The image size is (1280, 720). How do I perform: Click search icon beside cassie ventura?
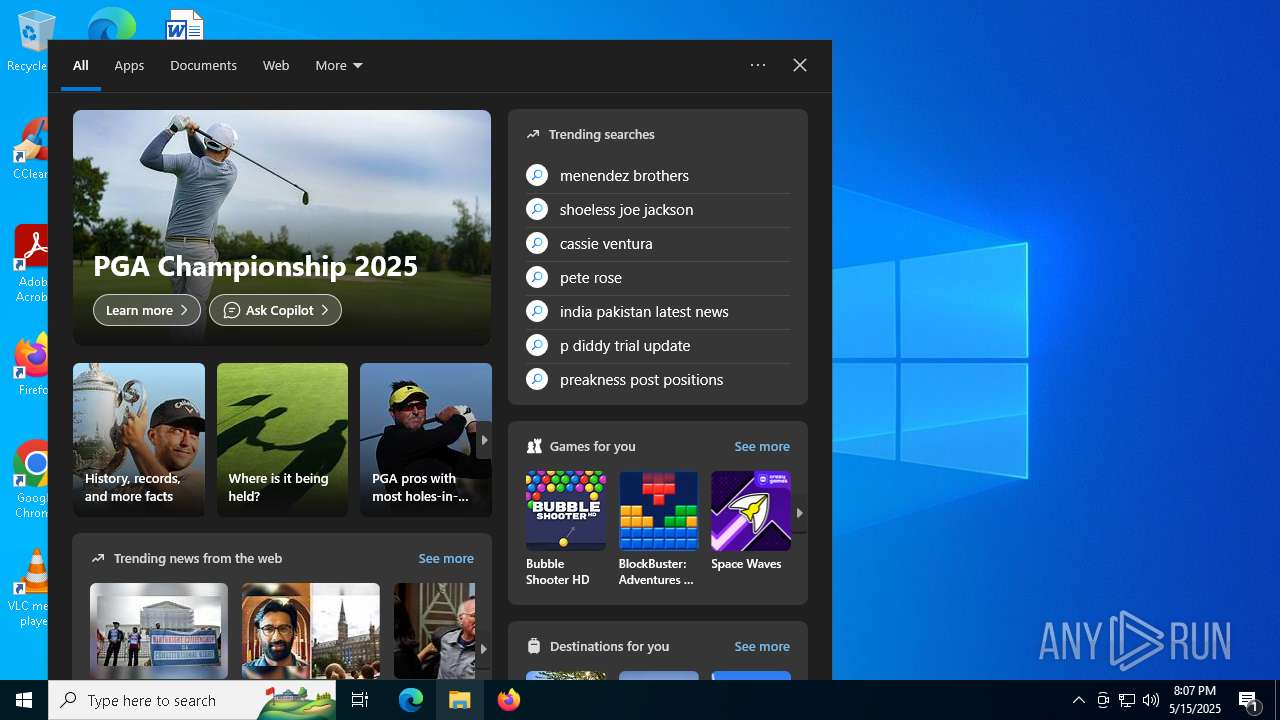[537, 243]
